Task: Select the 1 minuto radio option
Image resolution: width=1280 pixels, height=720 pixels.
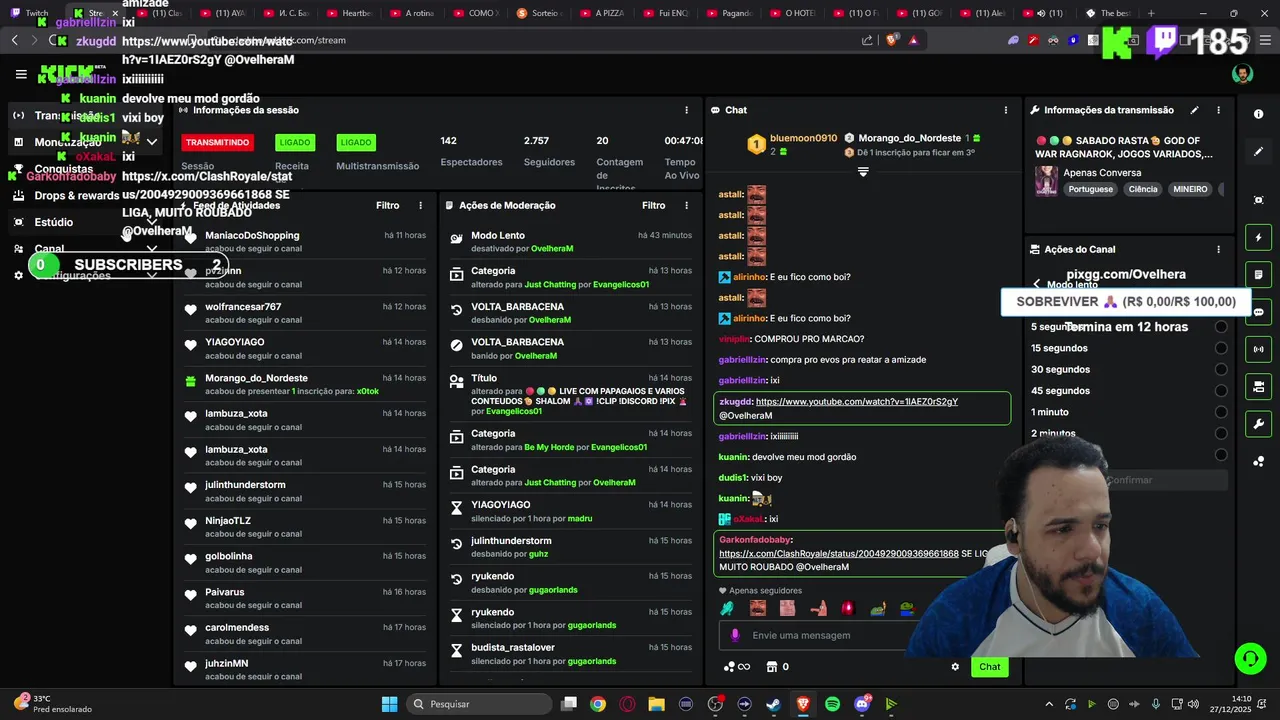Action: coord(1221,412)
